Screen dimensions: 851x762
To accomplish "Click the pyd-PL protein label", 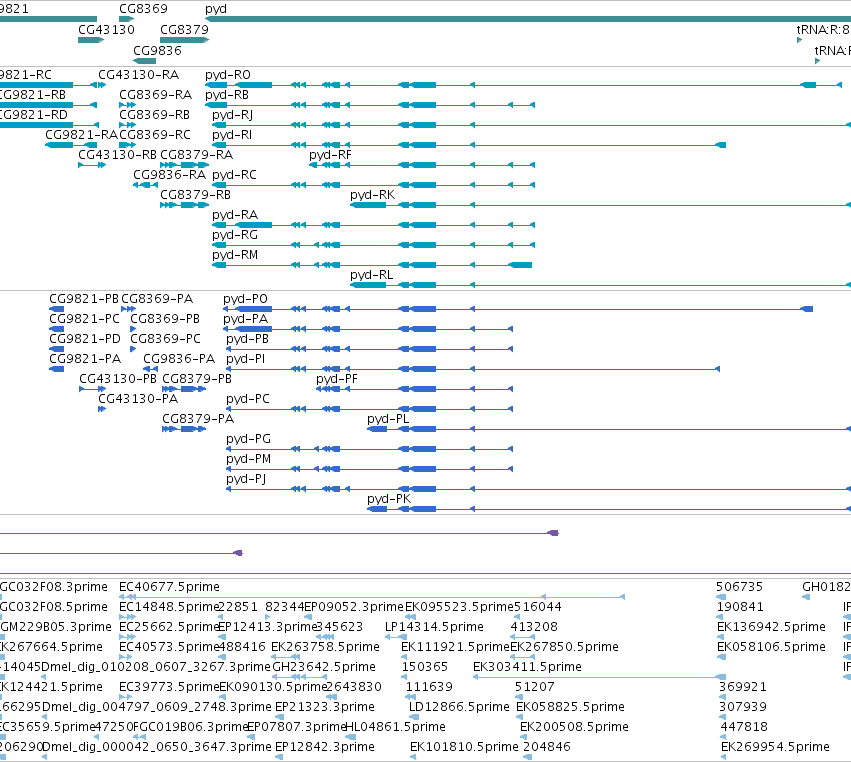I will [x=388, y=420].
